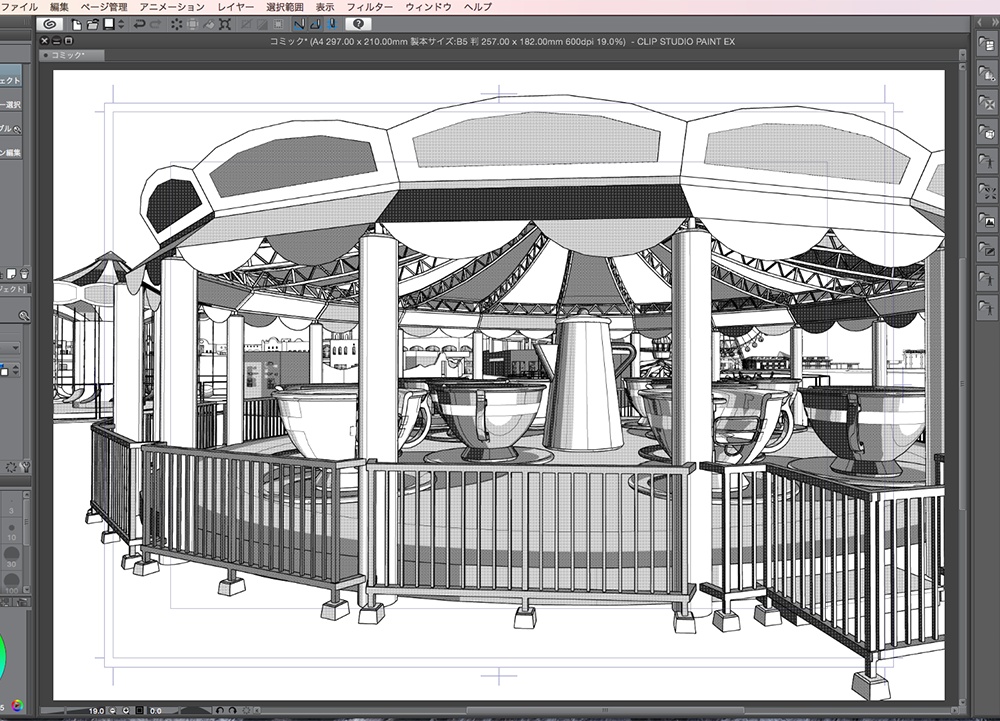1000x721 pixels.
Task: Open the 選択範囲 menu
Action: click(284, 7)
